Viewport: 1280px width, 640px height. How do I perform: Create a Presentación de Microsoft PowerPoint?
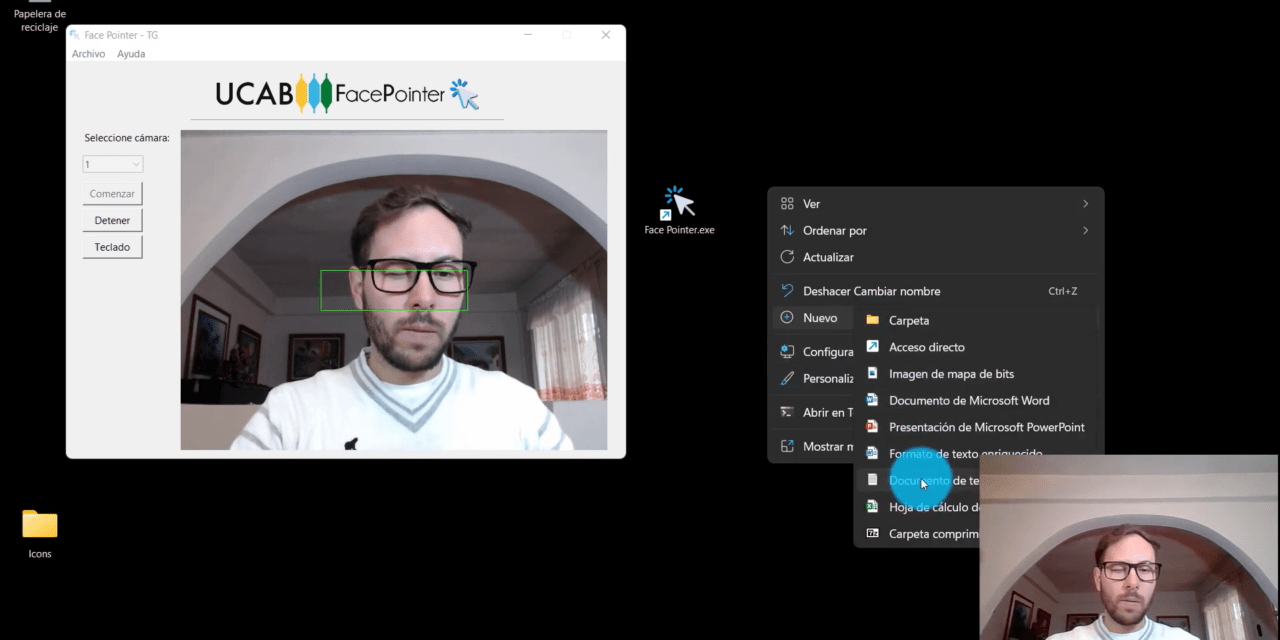(985, 427)
